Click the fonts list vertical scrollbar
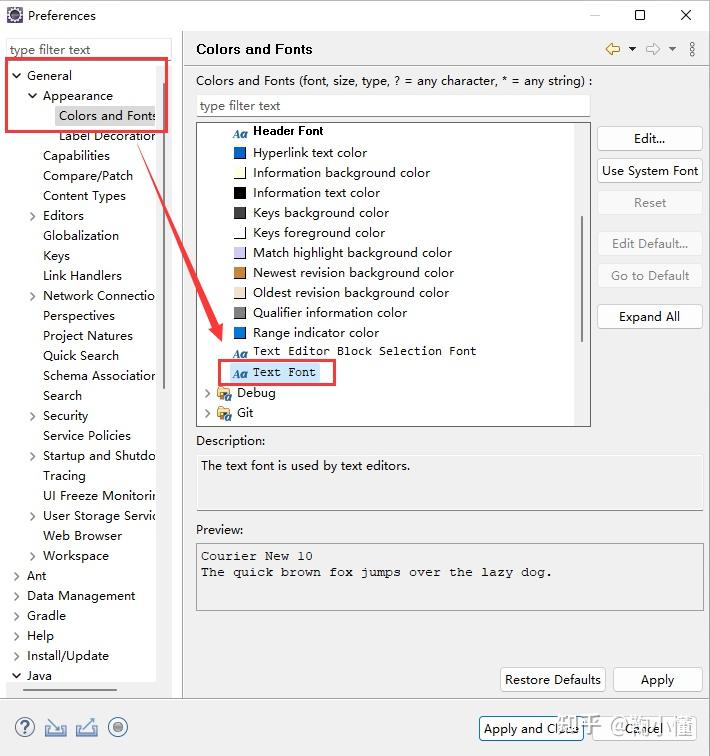The image size is (710, 756). click(582, 279)
